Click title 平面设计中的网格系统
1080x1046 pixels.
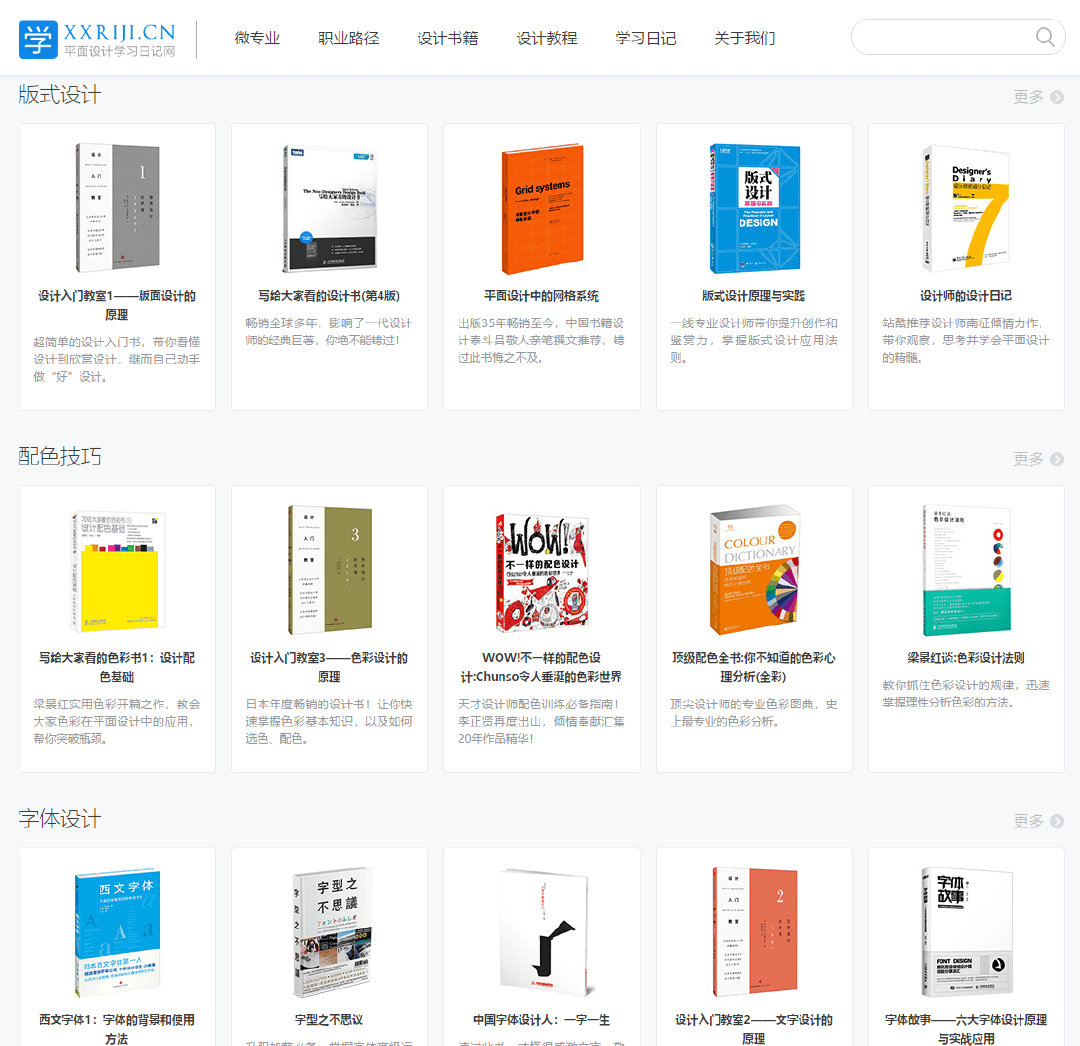tap(541, 296)
